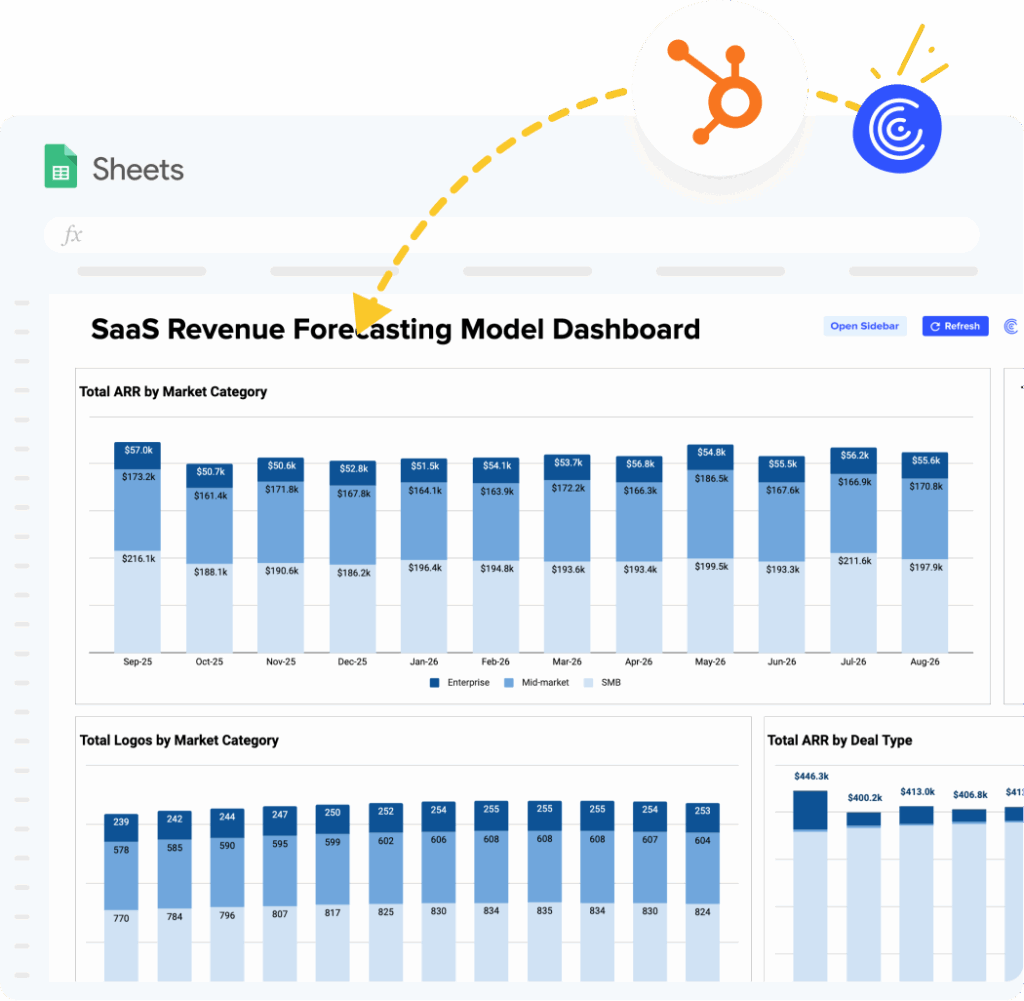Screen dimensions: 1024x1001
Task: Click the Enterprise legend color square
Action: (435, 682)
